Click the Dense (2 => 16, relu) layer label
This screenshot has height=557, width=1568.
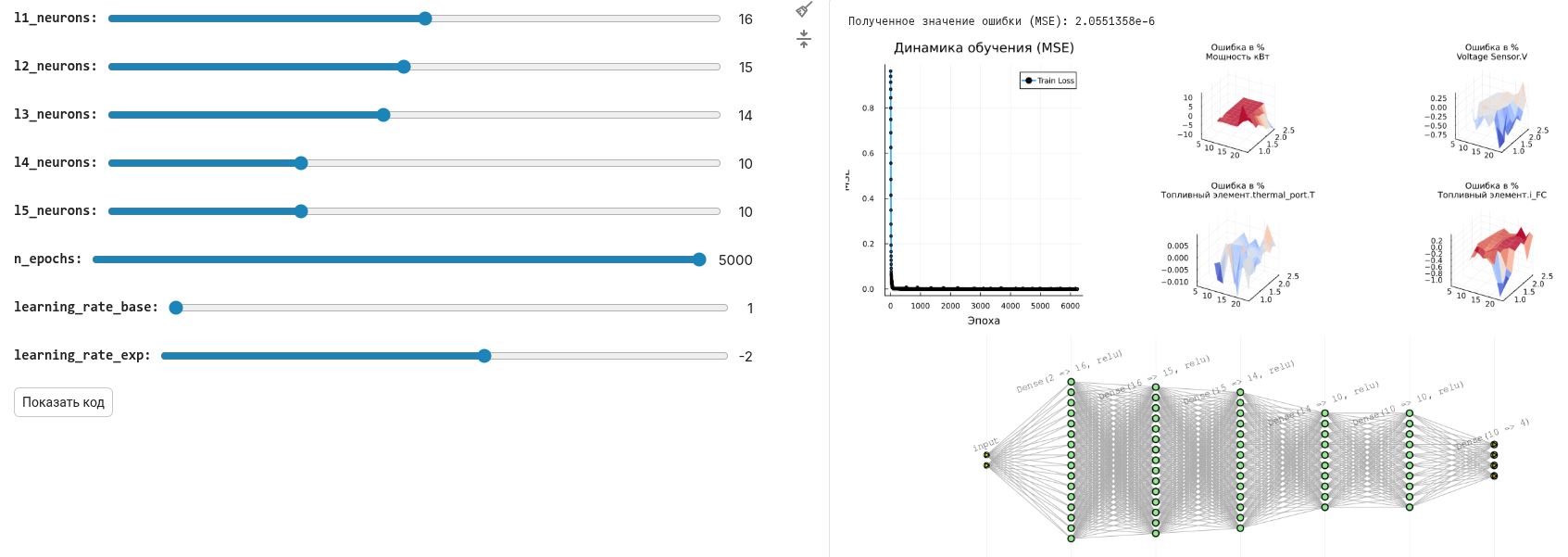pos(1069,372)
